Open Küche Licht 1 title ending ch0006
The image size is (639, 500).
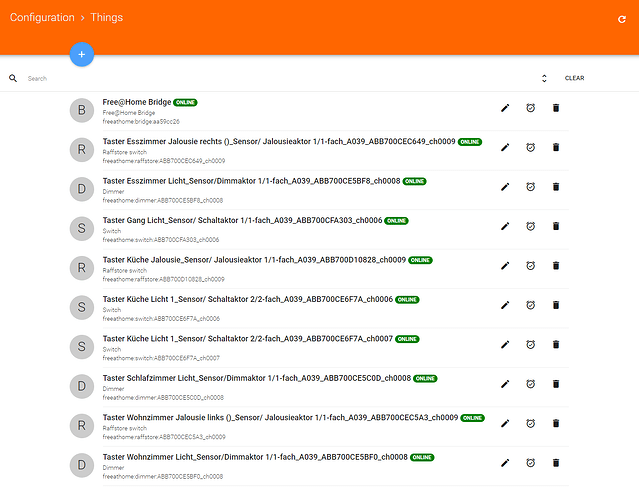248,300
